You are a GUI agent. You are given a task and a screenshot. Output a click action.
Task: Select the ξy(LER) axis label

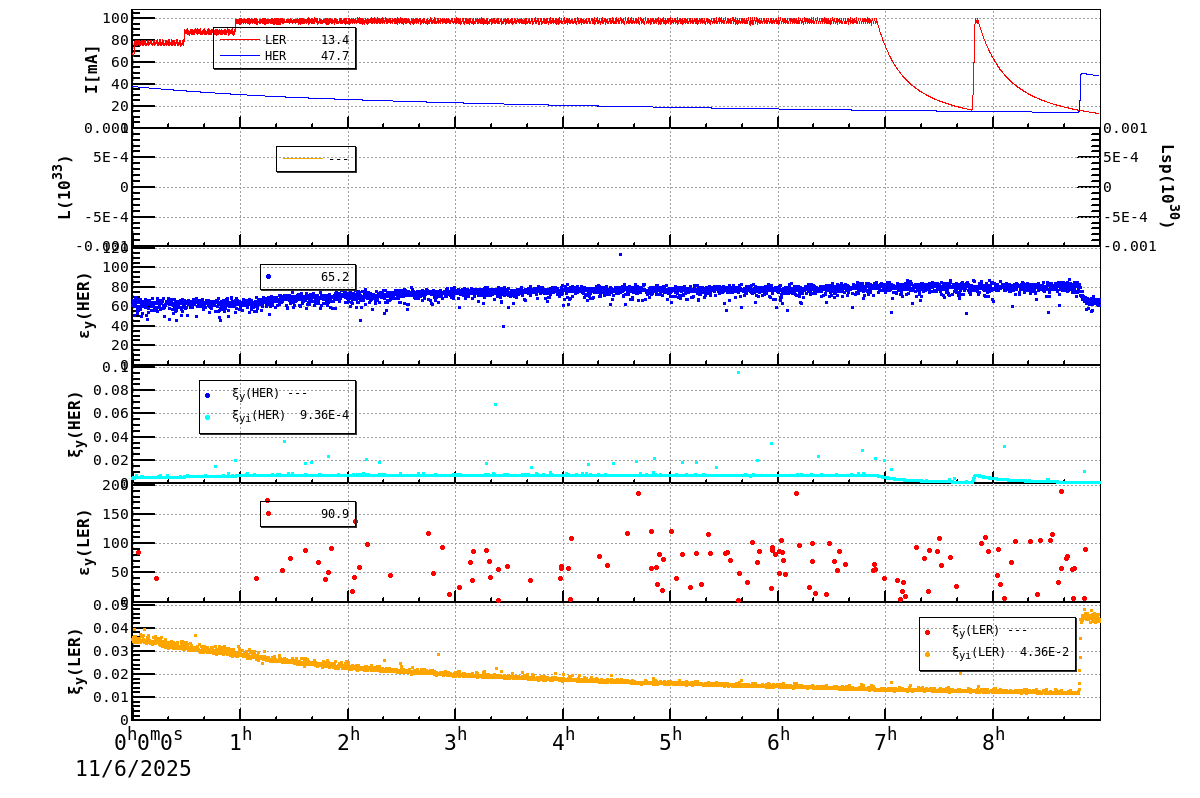point(77,661)
